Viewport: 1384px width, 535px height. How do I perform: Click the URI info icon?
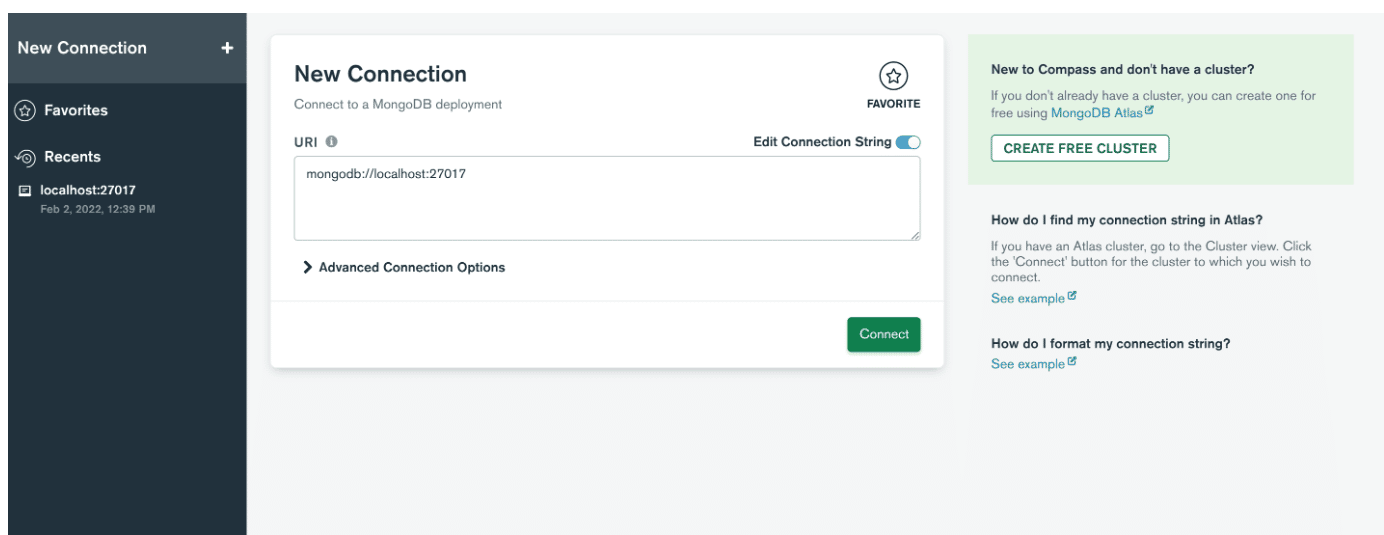(332, 142)
